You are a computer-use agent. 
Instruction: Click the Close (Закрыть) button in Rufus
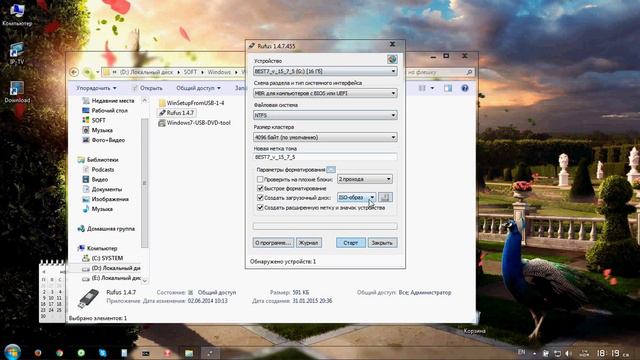coord(382,243)
